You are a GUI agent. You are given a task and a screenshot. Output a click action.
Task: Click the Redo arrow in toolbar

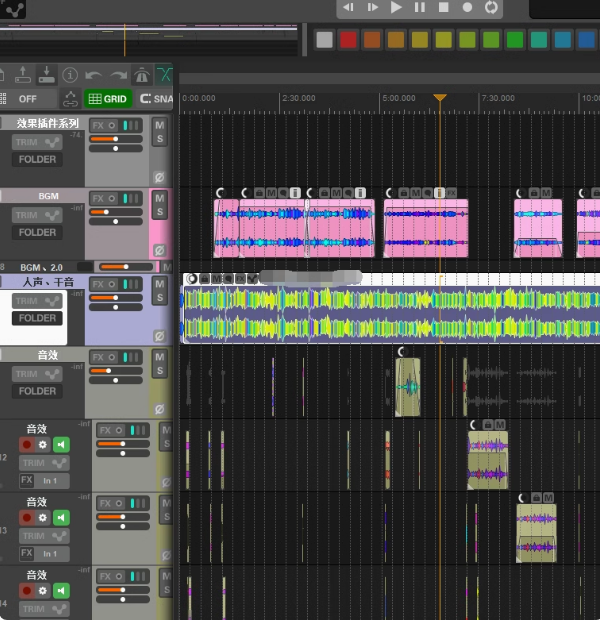coord(117,75)
